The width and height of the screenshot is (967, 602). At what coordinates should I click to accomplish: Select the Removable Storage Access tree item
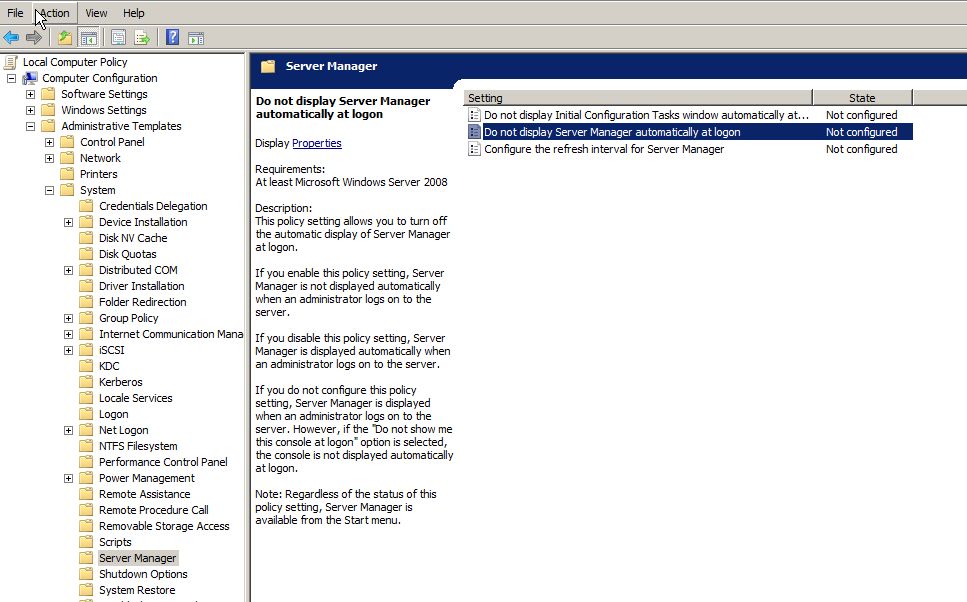pos(164,526)
